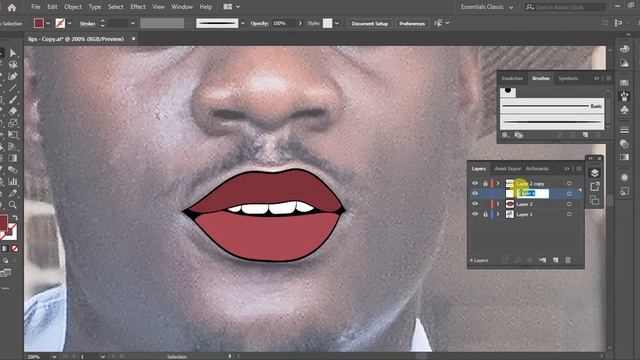Open graphic Style dropdown

336,23
